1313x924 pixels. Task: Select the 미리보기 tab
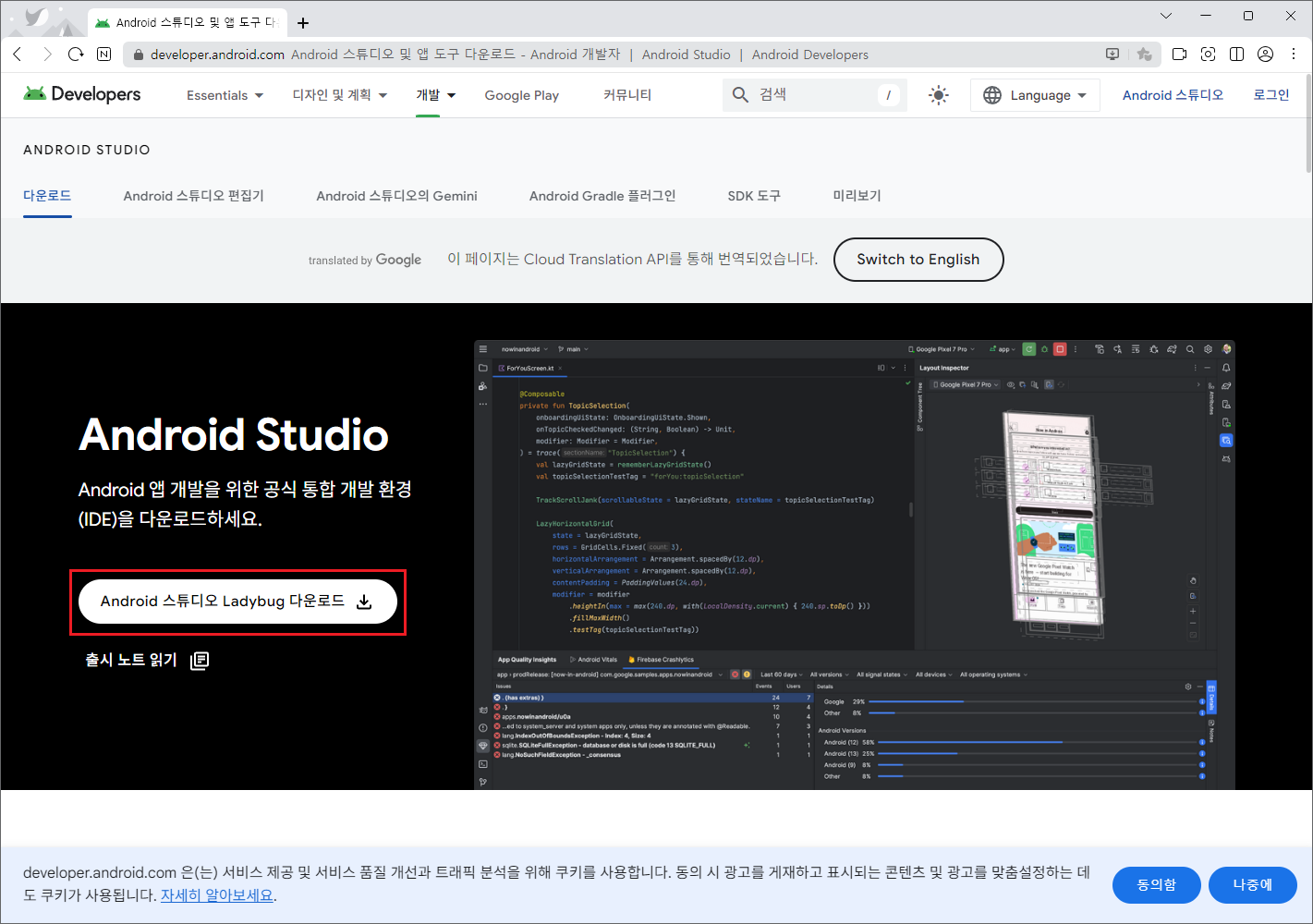click(857, 196)
